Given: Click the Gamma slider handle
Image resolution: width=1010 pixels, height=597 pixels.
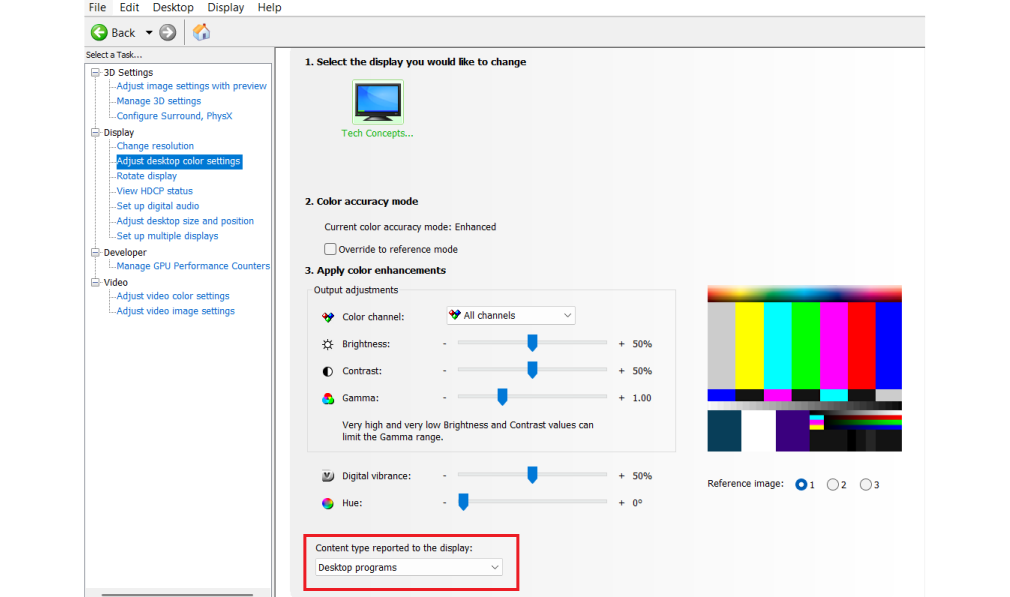Looking at the screenshot, I should [x=502, y=397].
